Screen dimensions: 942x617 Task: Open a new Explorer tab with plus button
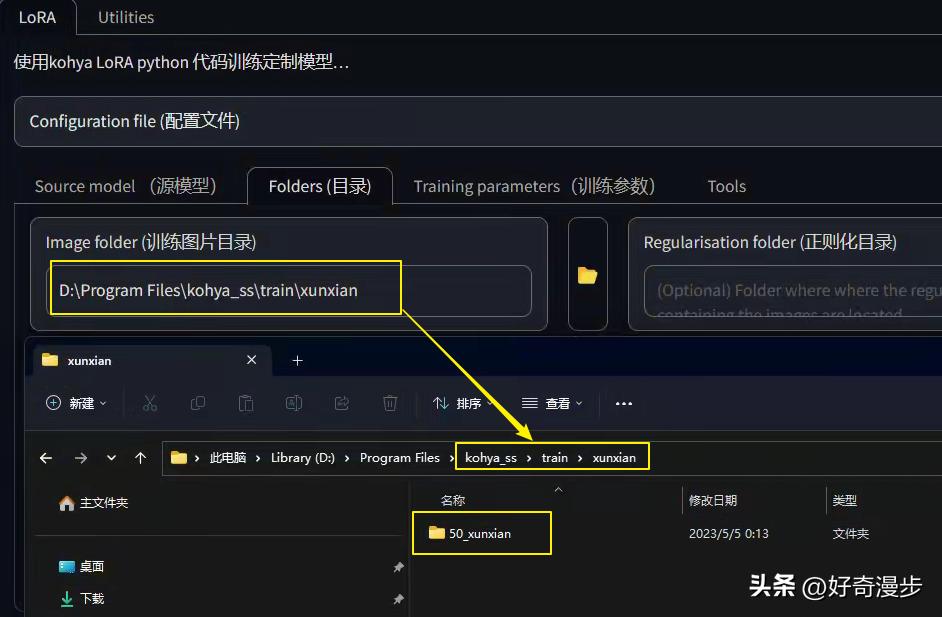click(297, 360)
